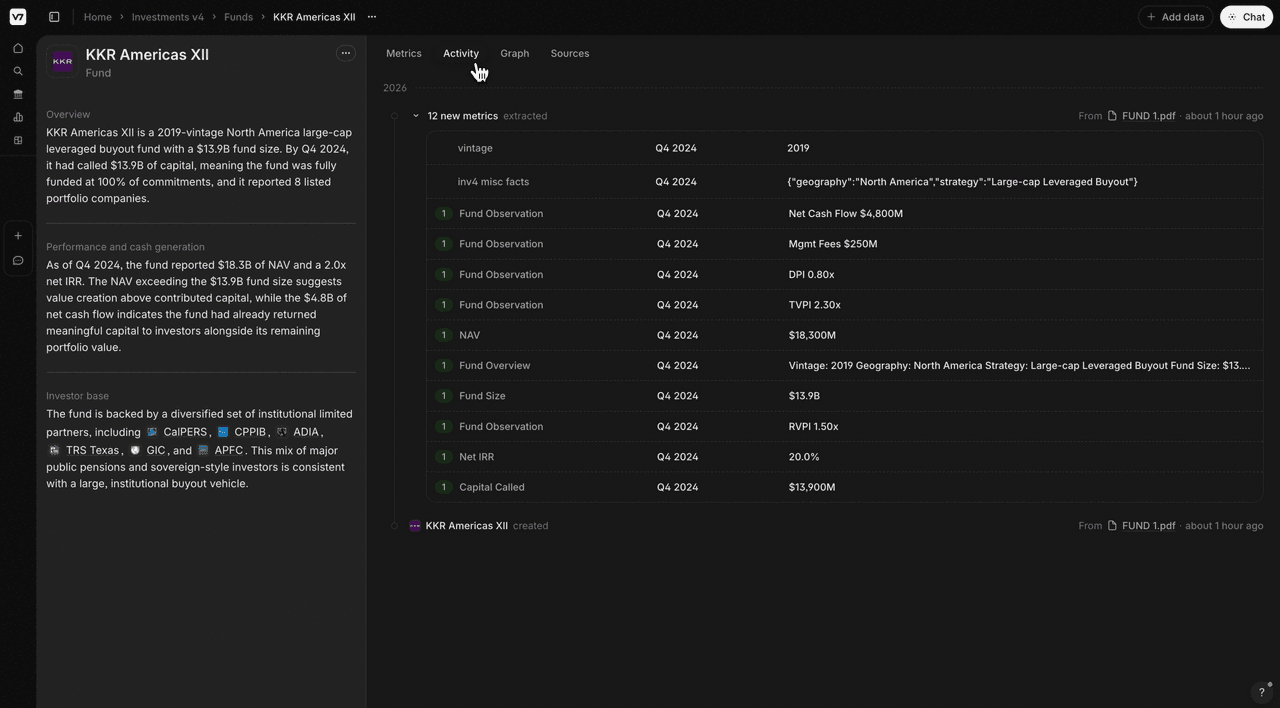Open the breadcrumb more options ellipsis

pos(372,17)
